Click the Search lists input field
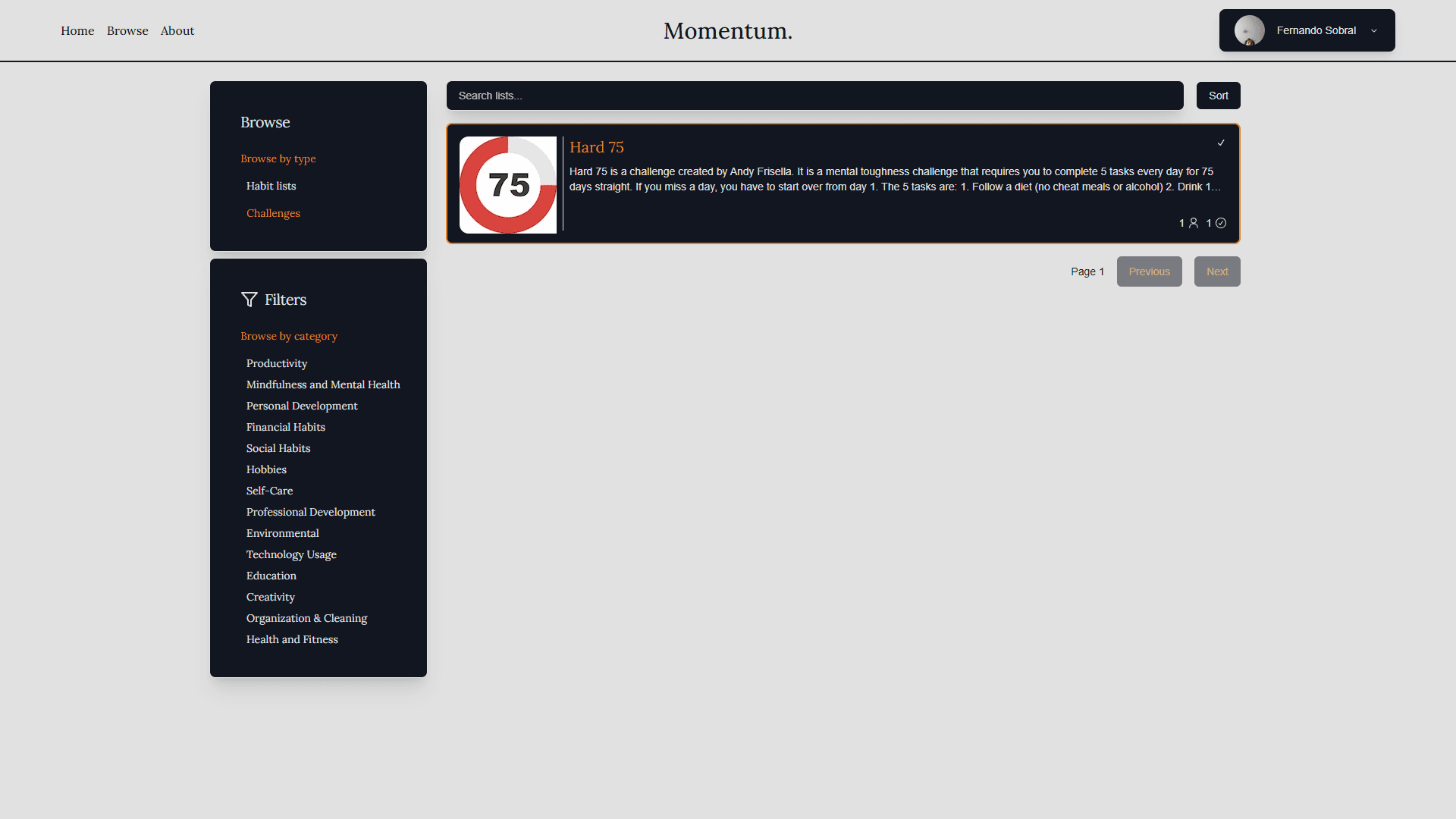 coord(815,95)
